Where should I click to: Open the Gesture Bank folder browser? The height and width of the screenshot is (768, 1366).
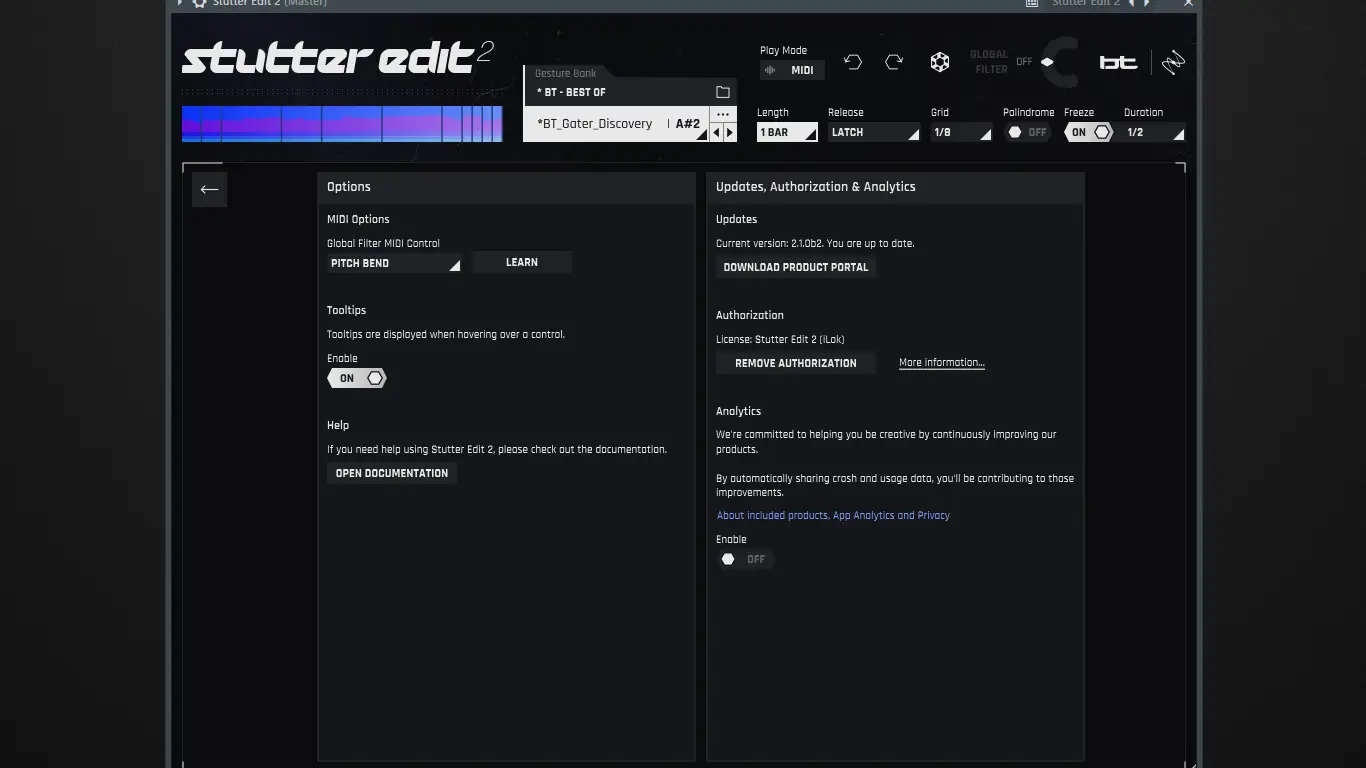(x=723, y=92)
